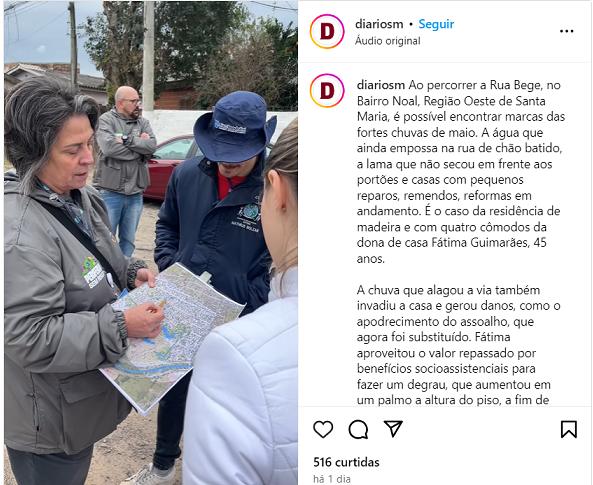Image resolution: width=593 pixels, height=485 pixels.
Task: Open comments with the speech bubble icon
Action: pos(358,429)
